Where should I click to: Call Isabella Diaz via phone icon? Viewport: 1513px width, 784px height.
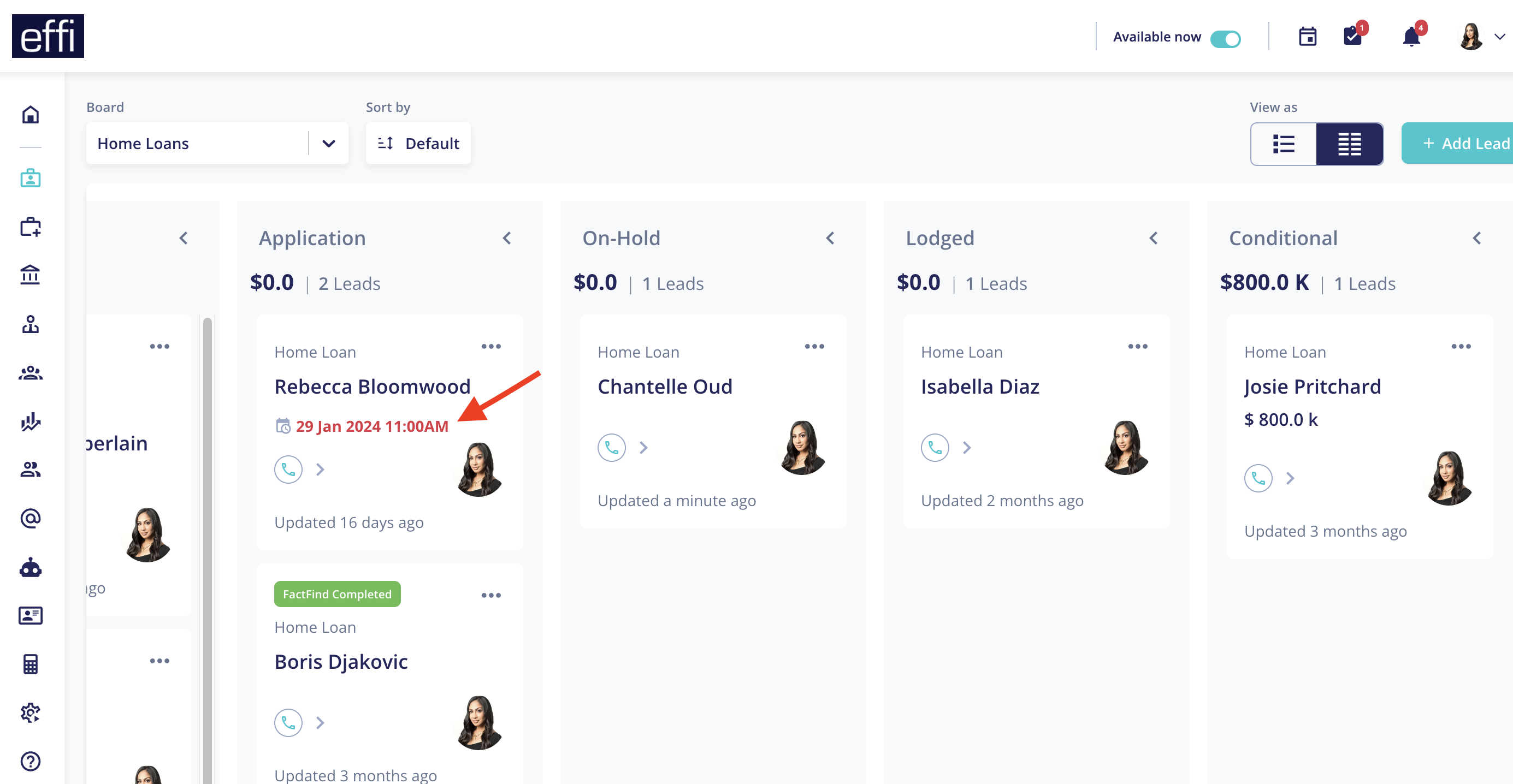935,448
